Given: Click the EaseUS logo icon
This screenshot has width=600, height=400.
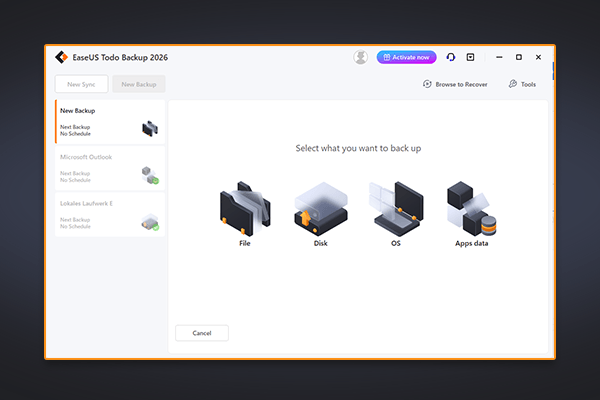Looking at the screenshot, I should [x=61, y=57].
